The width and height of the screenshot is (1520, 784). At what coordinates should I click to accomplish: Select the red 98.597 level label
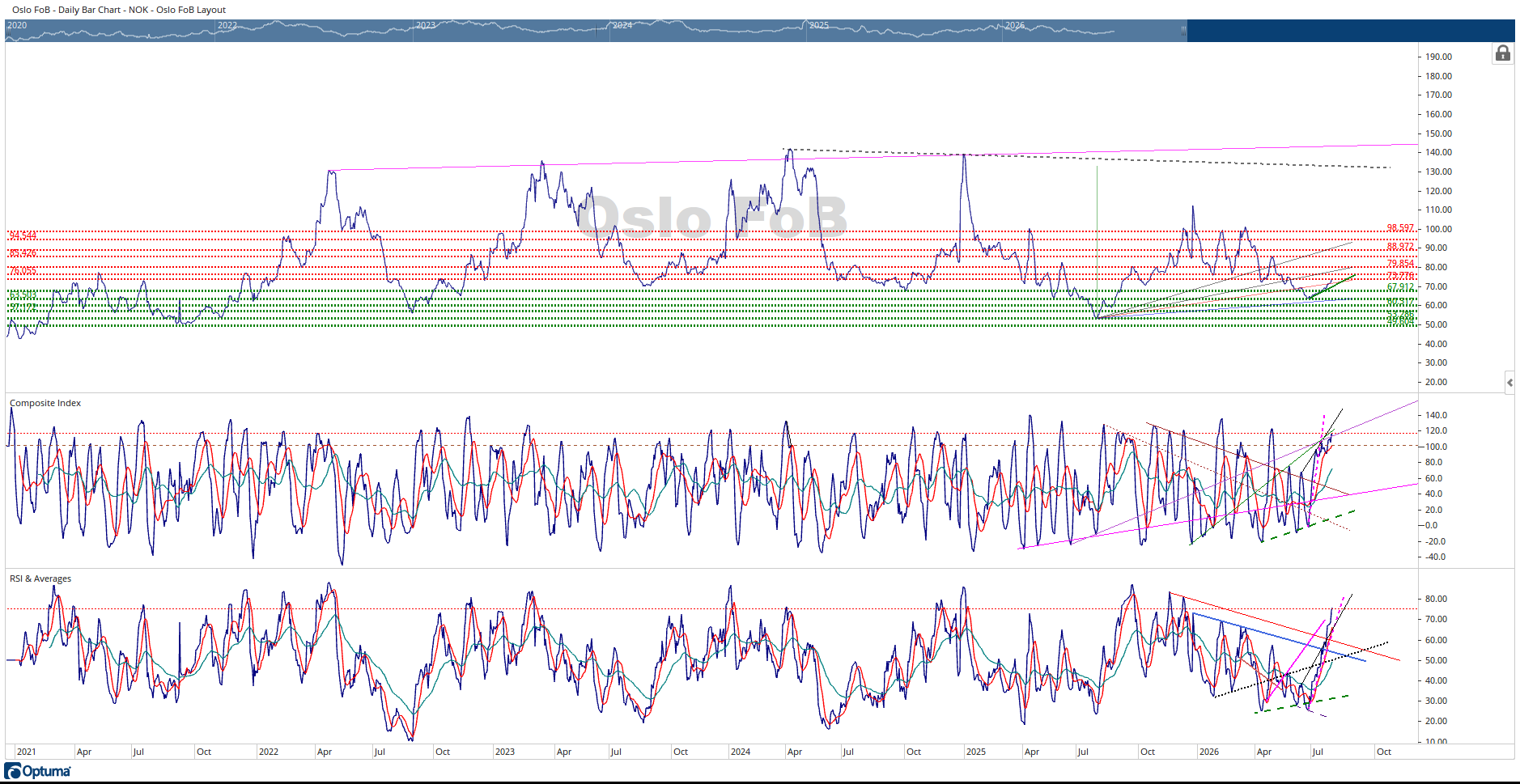click(x=1400, y=228)
